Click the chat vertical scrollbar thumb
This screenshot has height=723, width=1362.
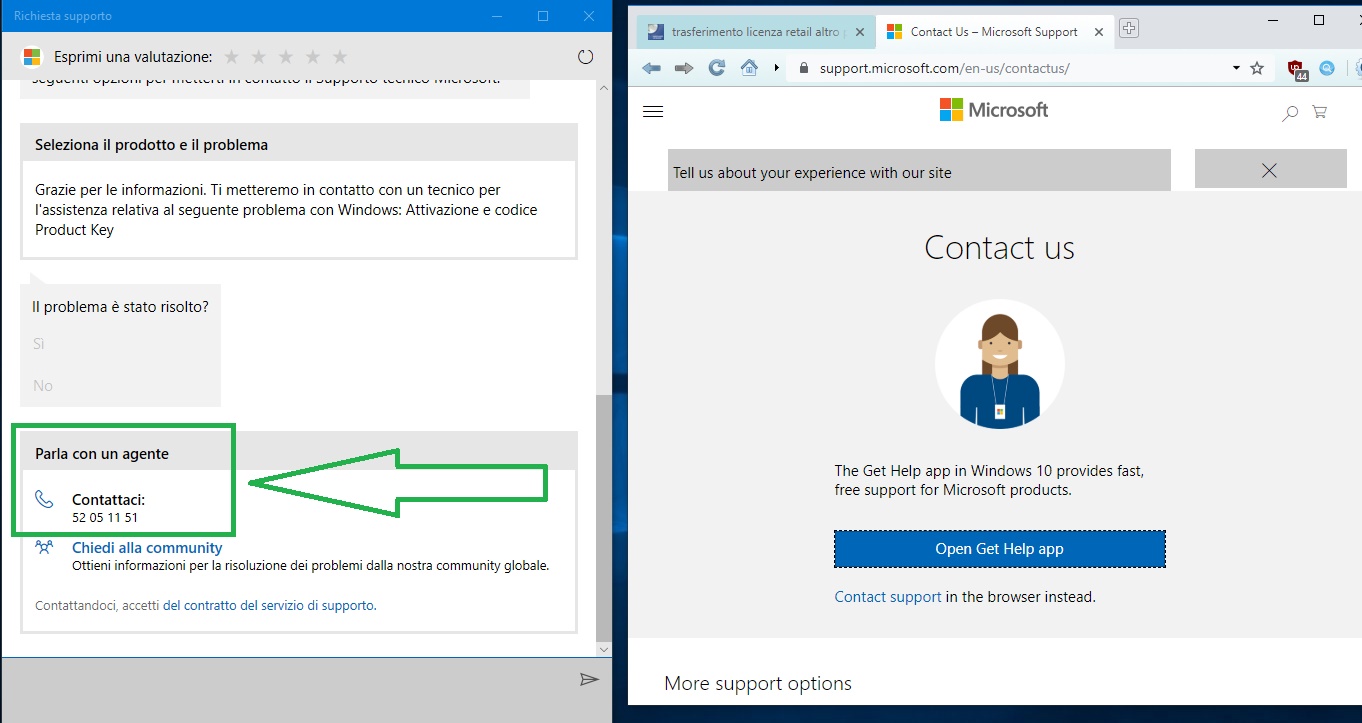click(603, 517)
